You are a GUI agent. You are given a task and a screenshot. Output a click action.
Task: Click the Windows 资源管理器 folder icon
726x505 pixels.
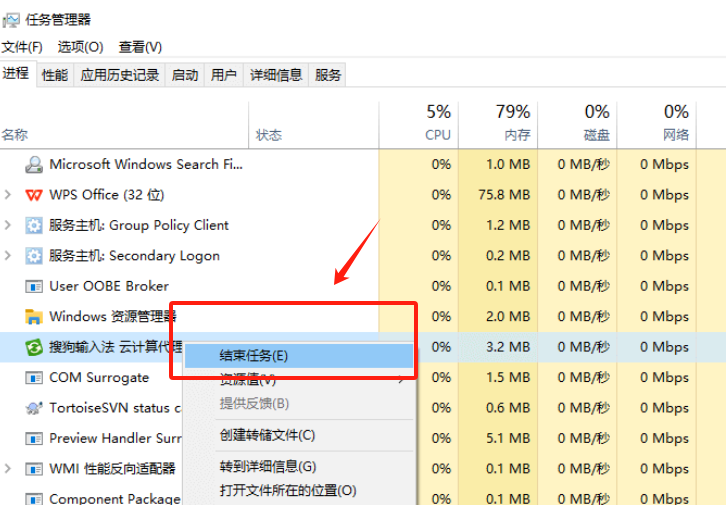[34, 317]
